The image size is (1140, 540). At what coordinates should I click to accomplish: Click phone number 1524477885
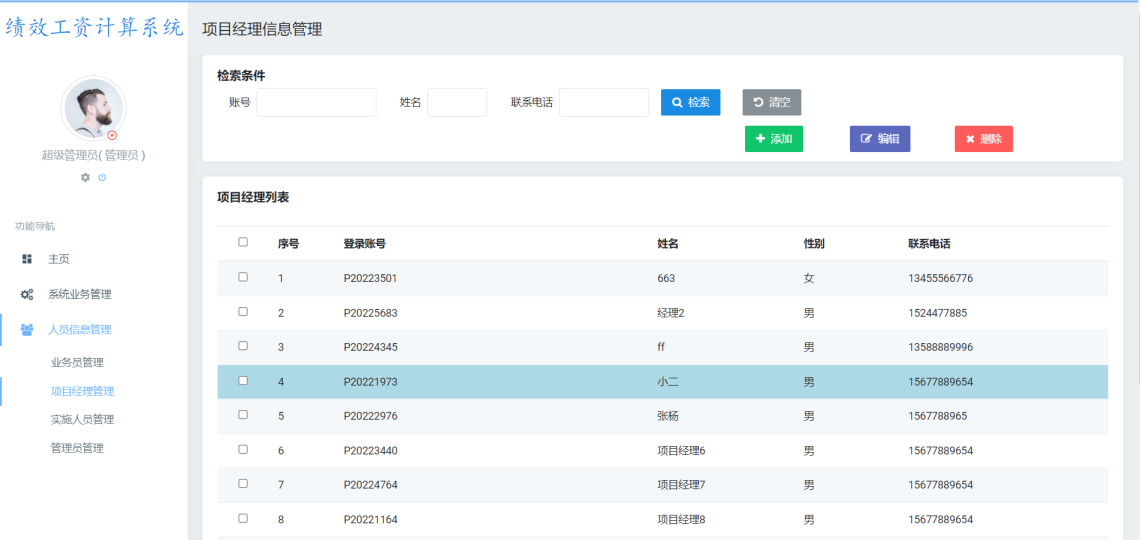937,313
